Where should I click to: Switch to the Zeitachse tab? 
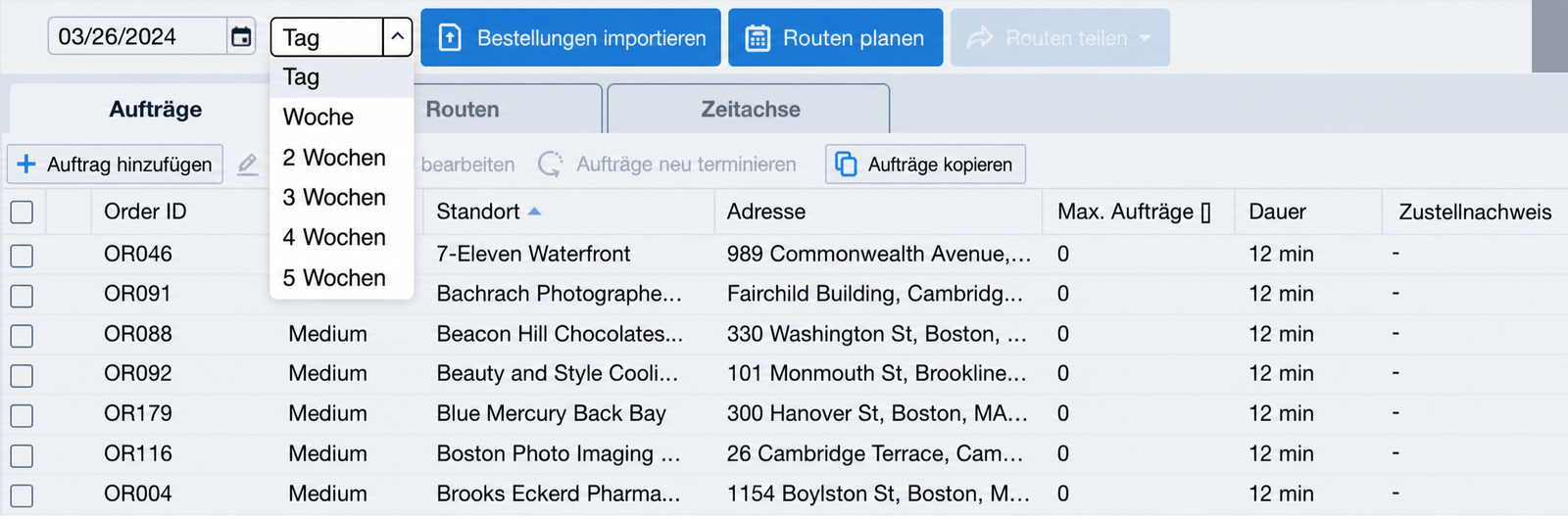(x=750, y=109)
